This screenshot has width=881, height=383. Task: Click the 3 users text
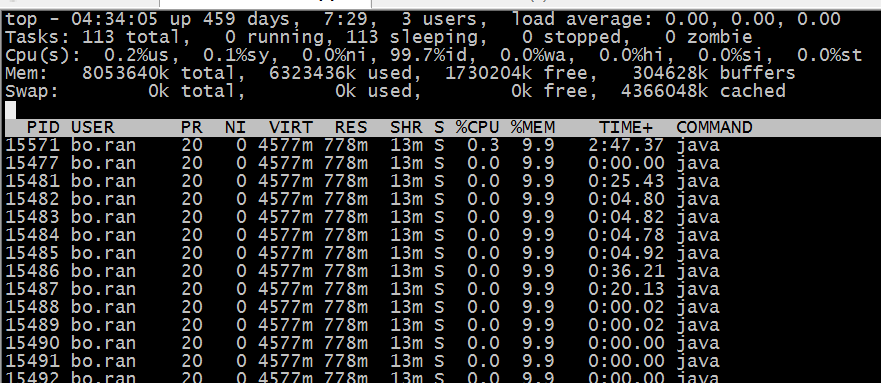(x=439, y=20)
